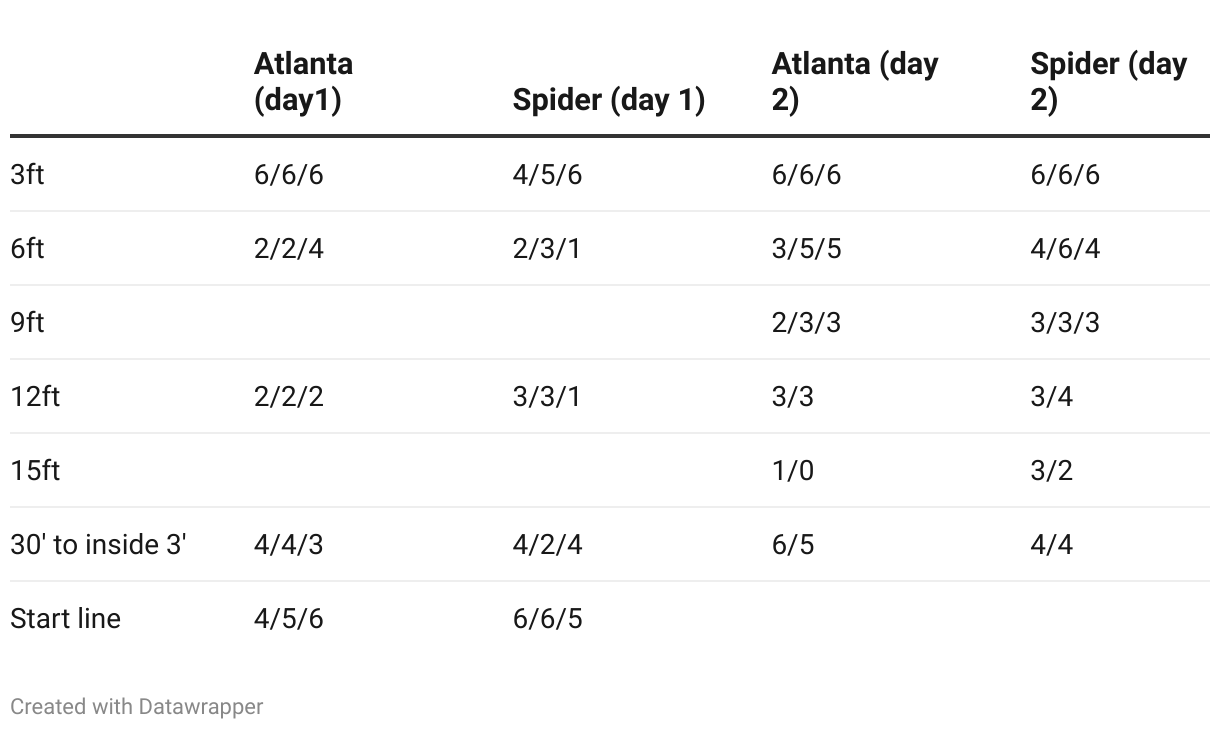
Task: Click the 2/3/3 cell in 9ft row
Action: pyautogui.click(x=806, y=322)
